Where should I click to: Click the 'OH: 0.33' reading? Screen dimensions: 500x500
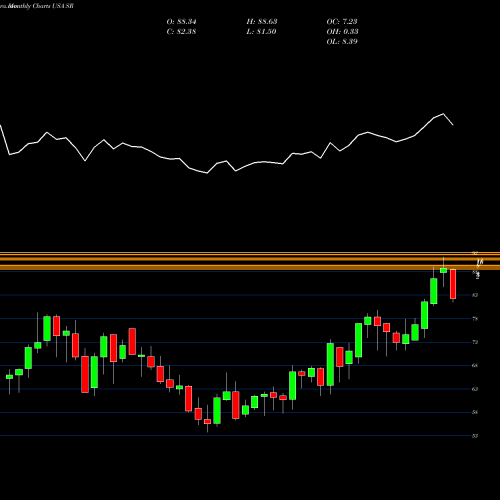point(342,32)
